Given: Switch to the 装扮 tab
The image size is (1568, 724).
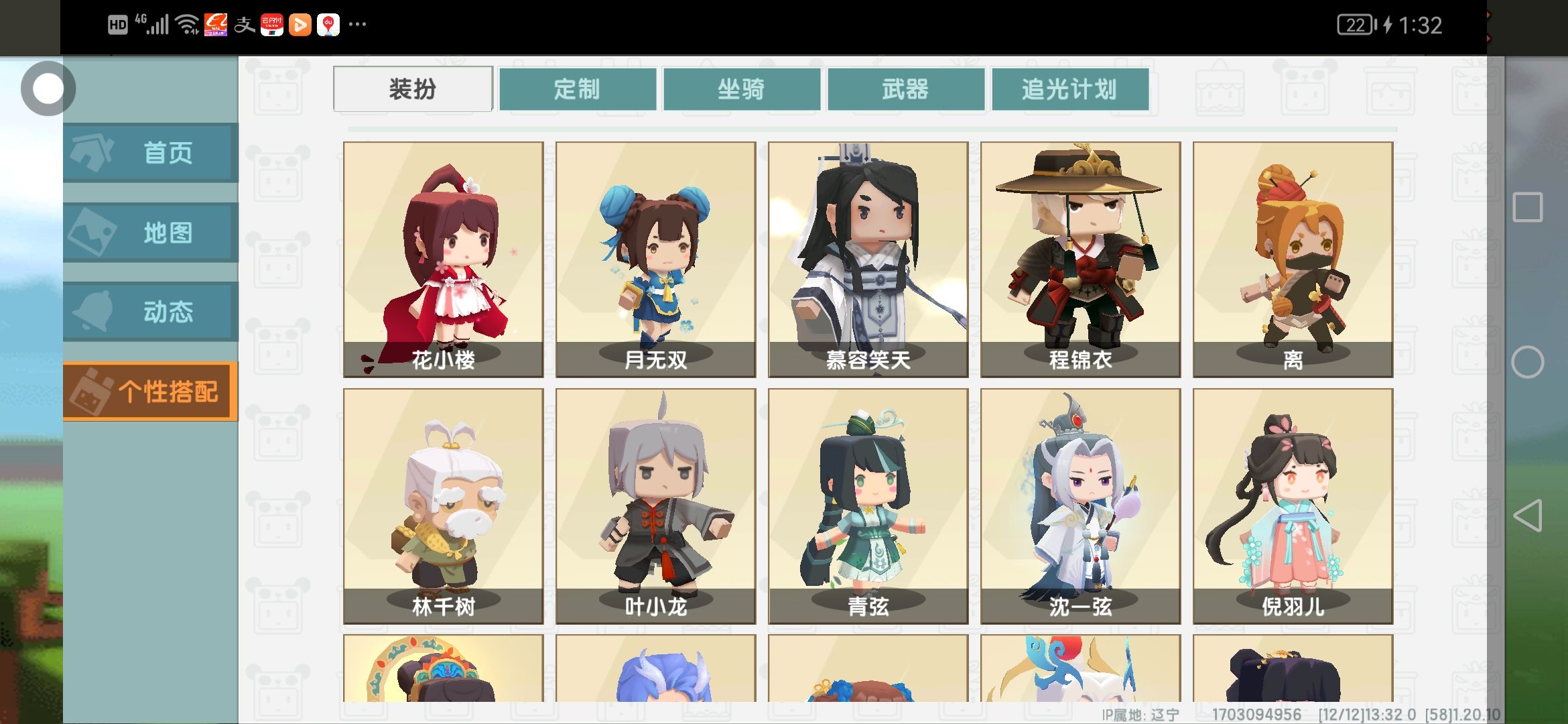Looking at the screenshot, I should 413,89.
